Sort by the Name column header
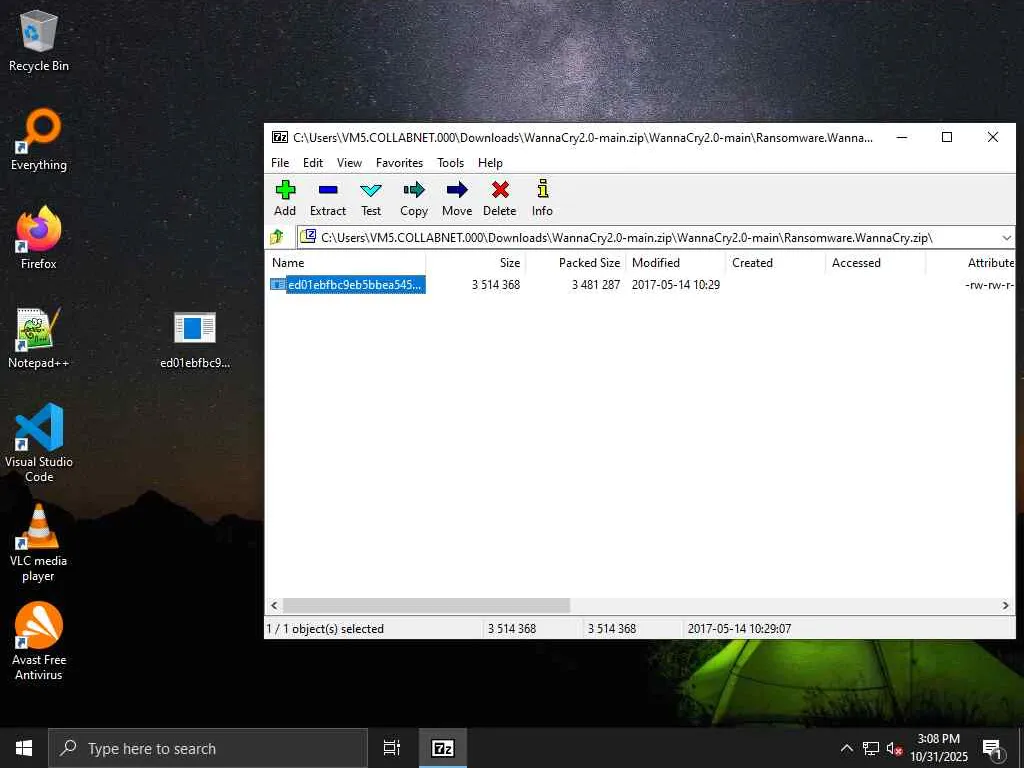 click(346, 263)
